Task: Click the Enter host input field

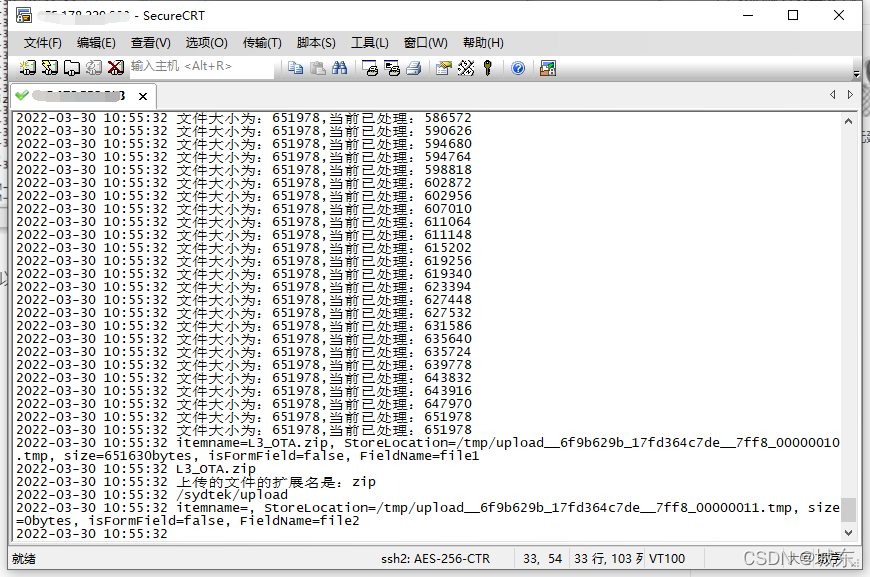Action: pos(201,67)
